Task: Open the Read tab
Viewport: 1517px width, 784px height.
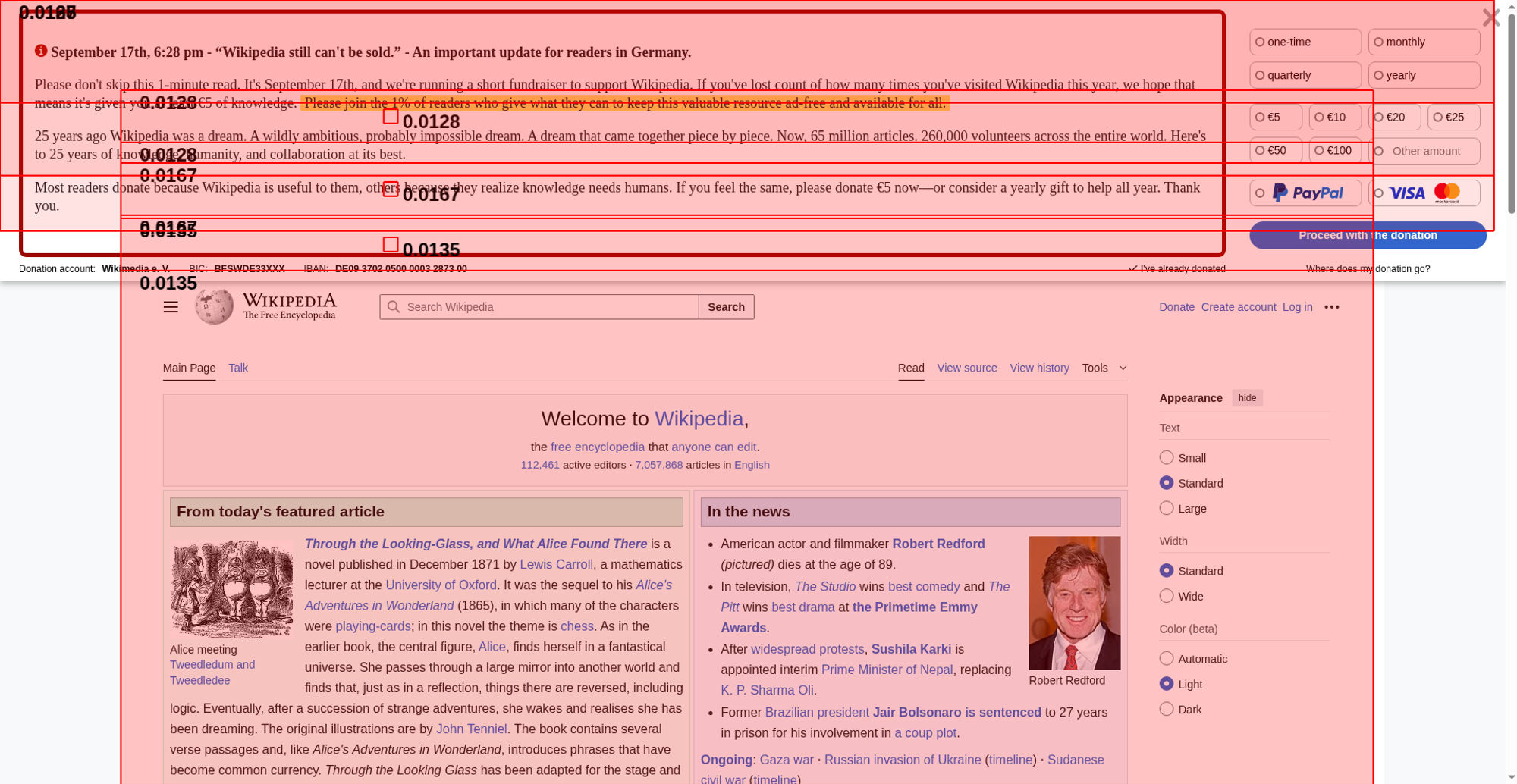Action: 911,368
